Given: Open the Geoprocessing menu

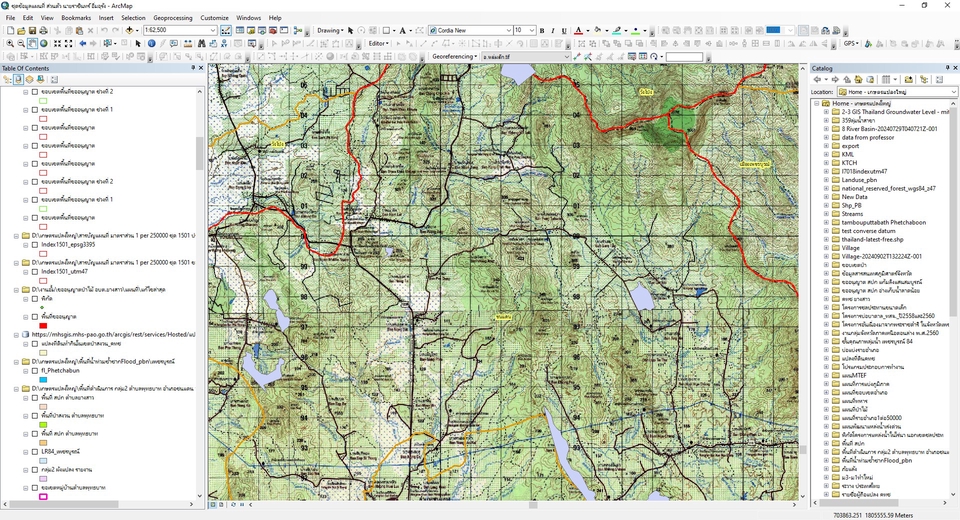Looking at the screenshot, I should (x=172, y=18).
